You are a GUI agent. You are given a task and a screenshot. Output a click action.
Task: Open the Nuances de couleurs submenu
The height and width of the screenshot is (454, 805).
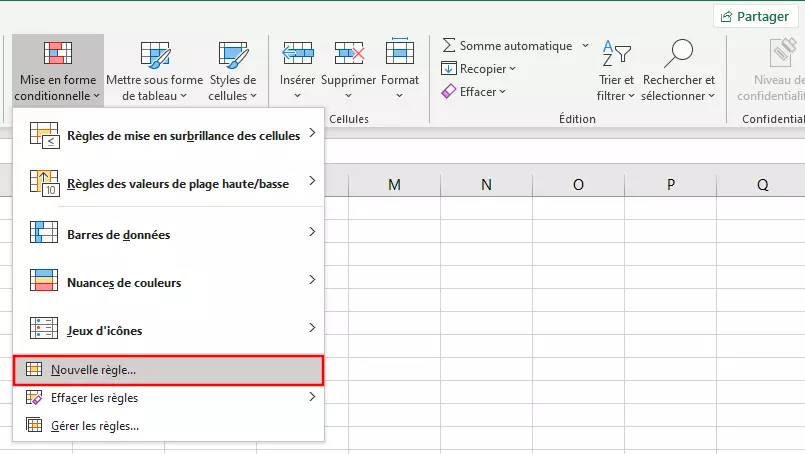[x=168, y=282]
